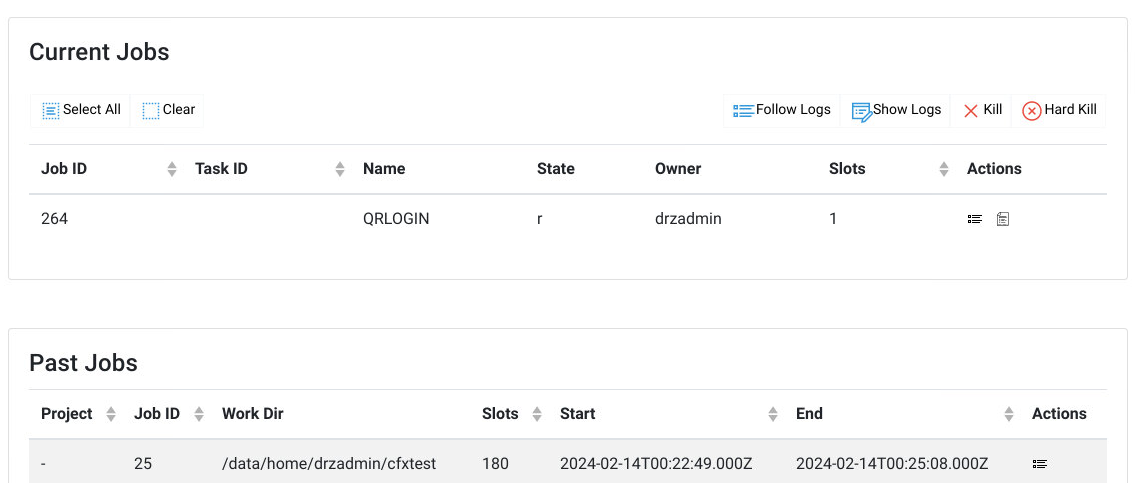Screen dimensions: 1137x483
Task: Sort past jobs by Start time
Action: click(x=773, y=414)
